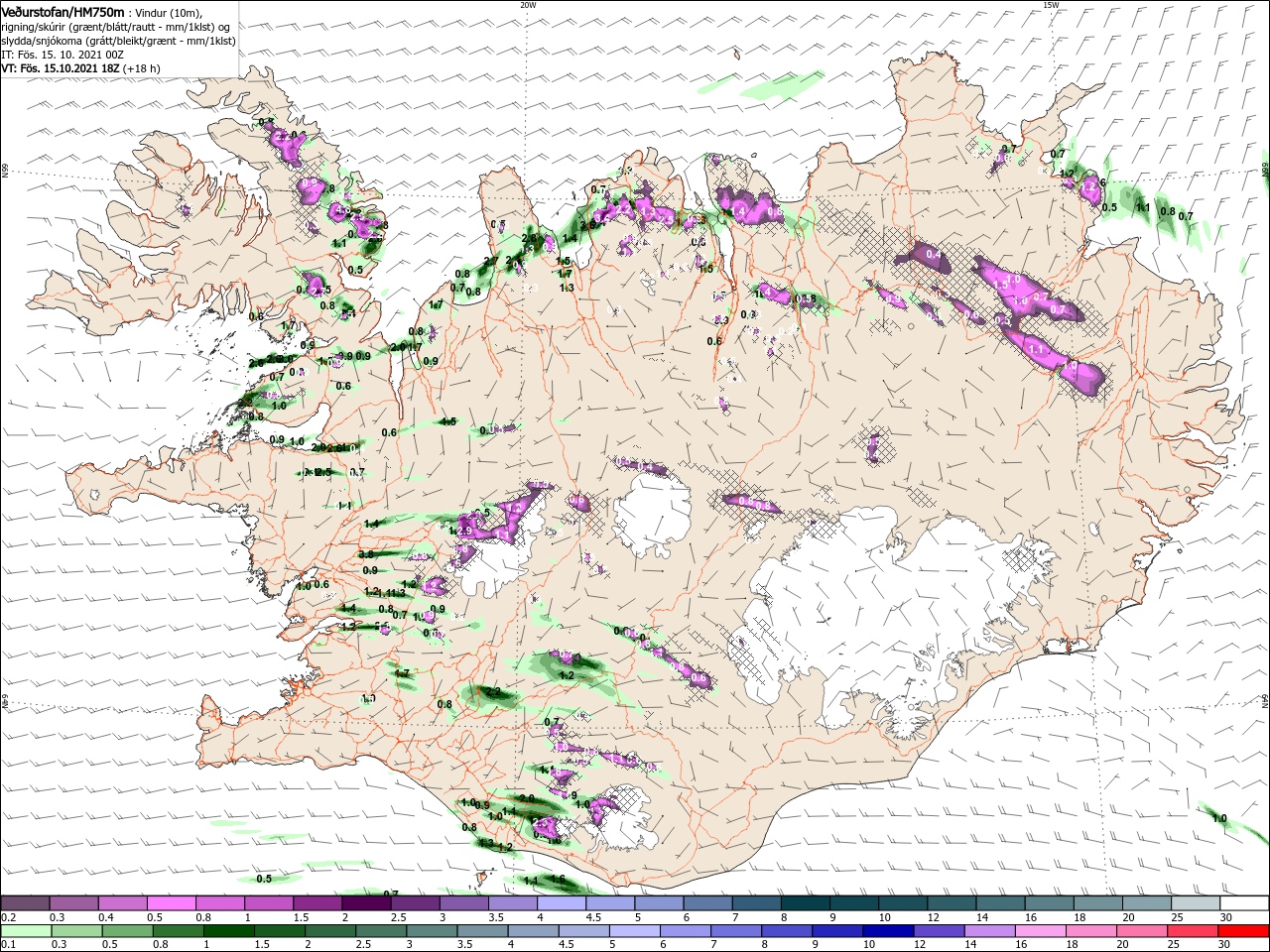Pick lower-scale pink swatch between 20 and 25
This screenshot has height=952, width=1270.
click(1143, 930)
